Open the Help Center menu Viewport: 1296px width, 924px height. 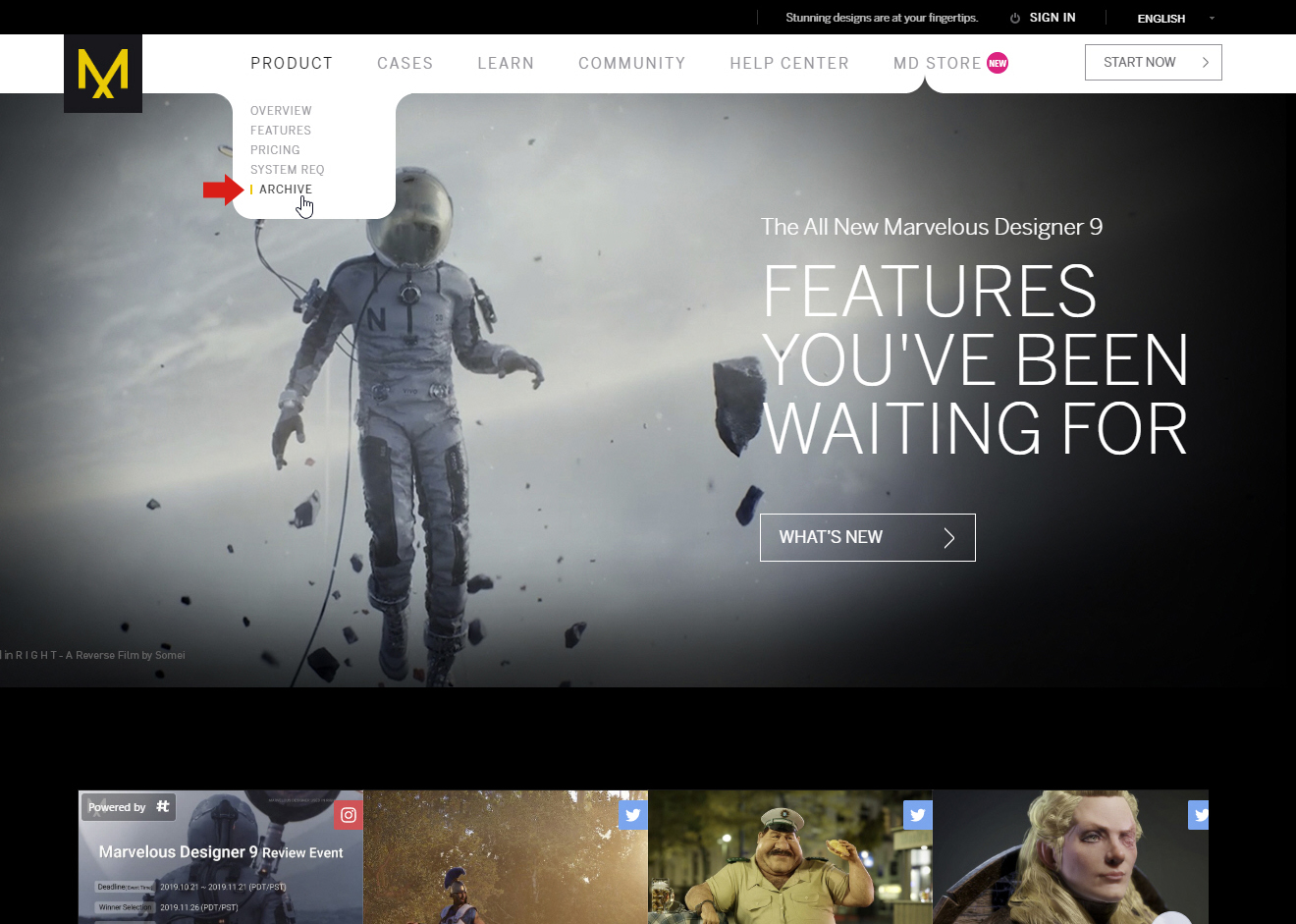point(789,63)
